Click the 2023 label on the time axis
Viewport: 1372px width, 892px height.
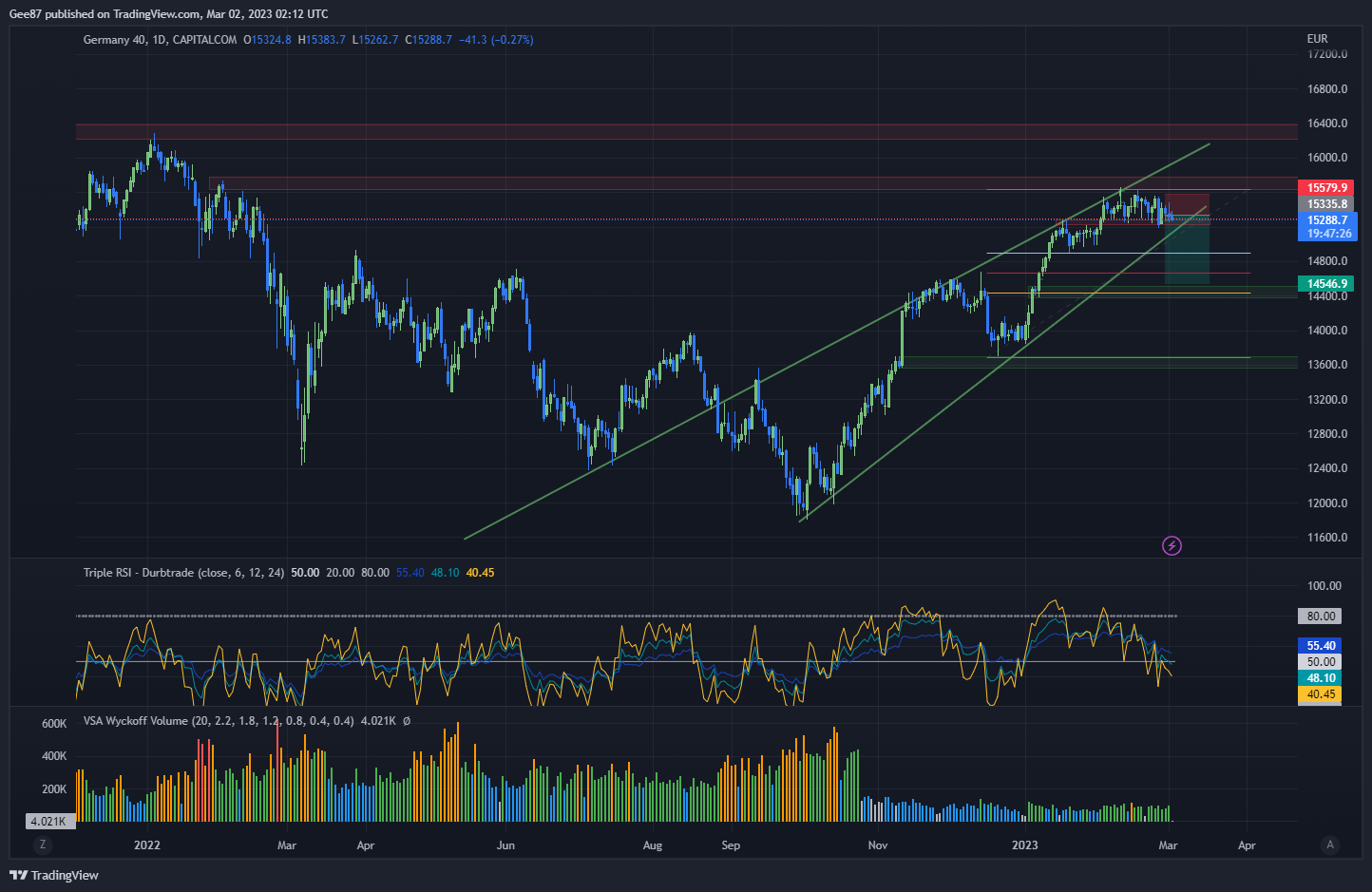click(x=1025, y=845)
